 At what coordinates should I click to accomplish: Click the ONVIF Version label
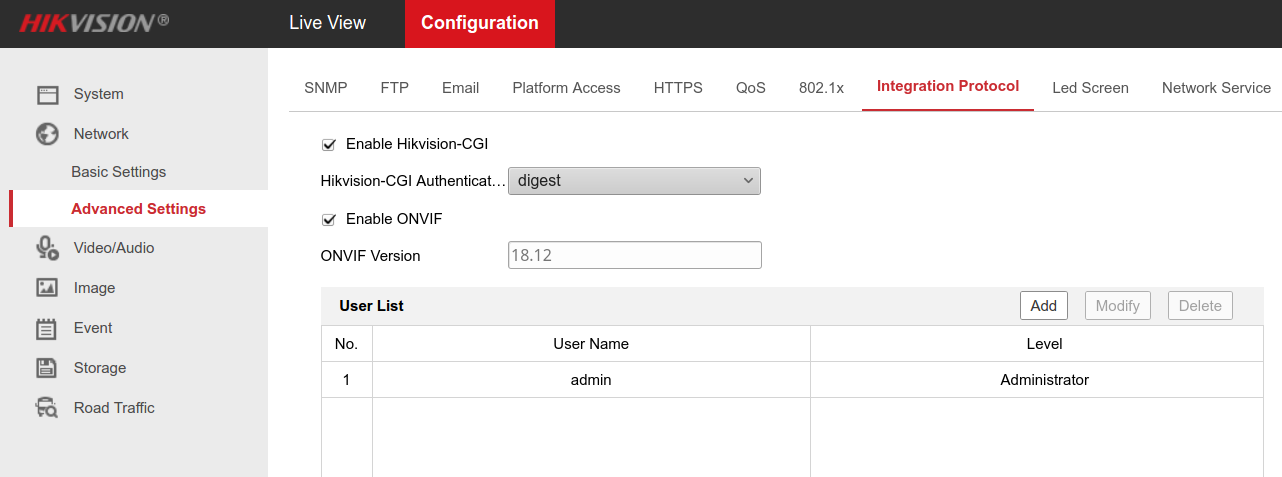click(370, 256)
